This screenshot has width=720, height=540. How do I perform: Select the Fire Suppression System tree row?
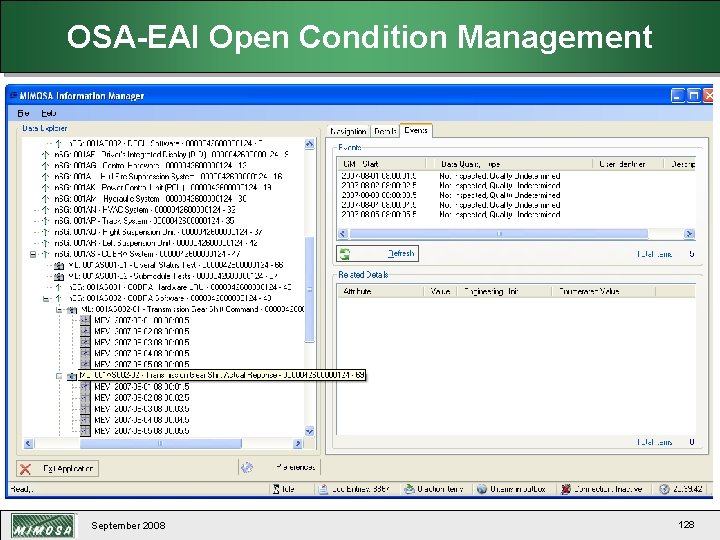click(x=168, y=177)
